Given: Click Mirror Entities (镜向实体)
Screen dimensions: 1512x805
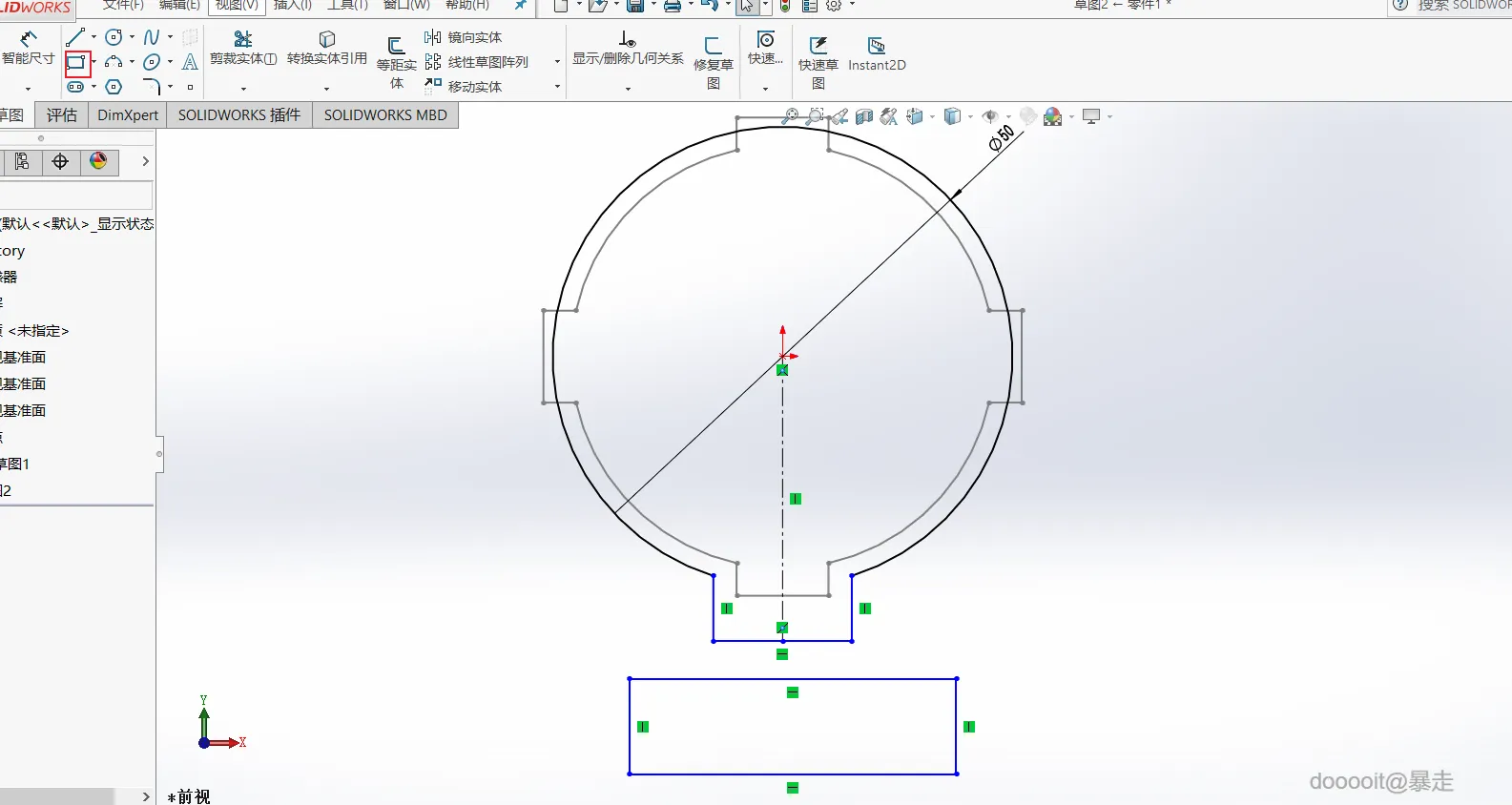Looking at the screenshot, I should pos(464,37).
